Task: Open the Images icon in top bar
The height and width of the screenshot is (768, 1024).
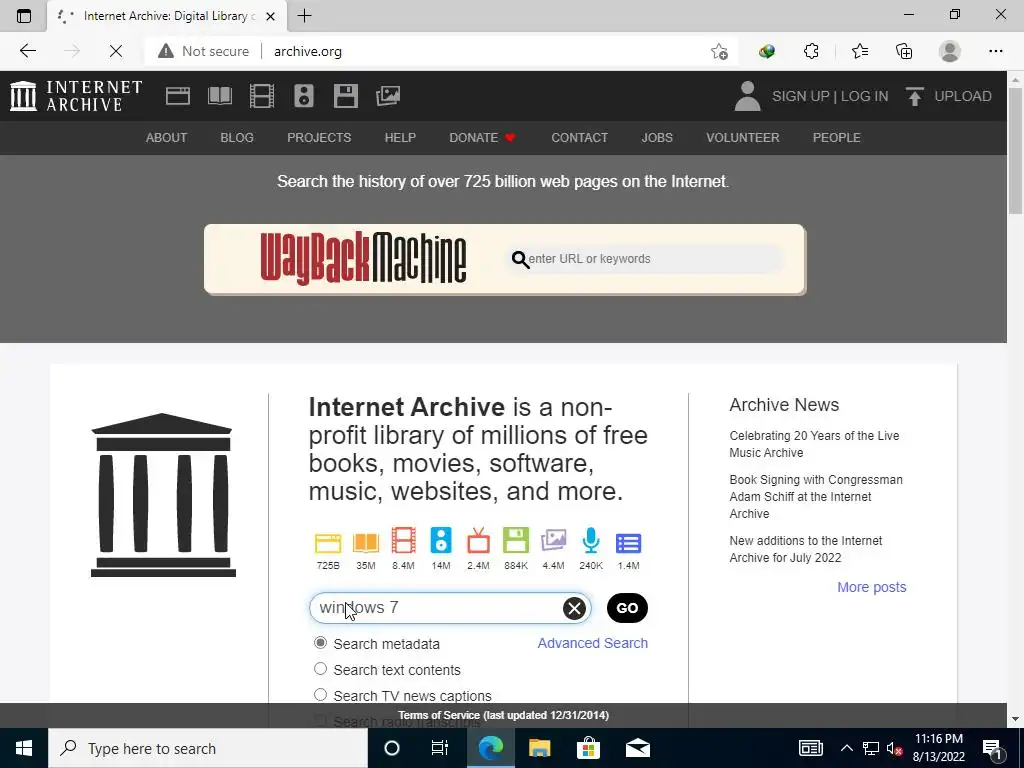Action: [x=388, y=96]
